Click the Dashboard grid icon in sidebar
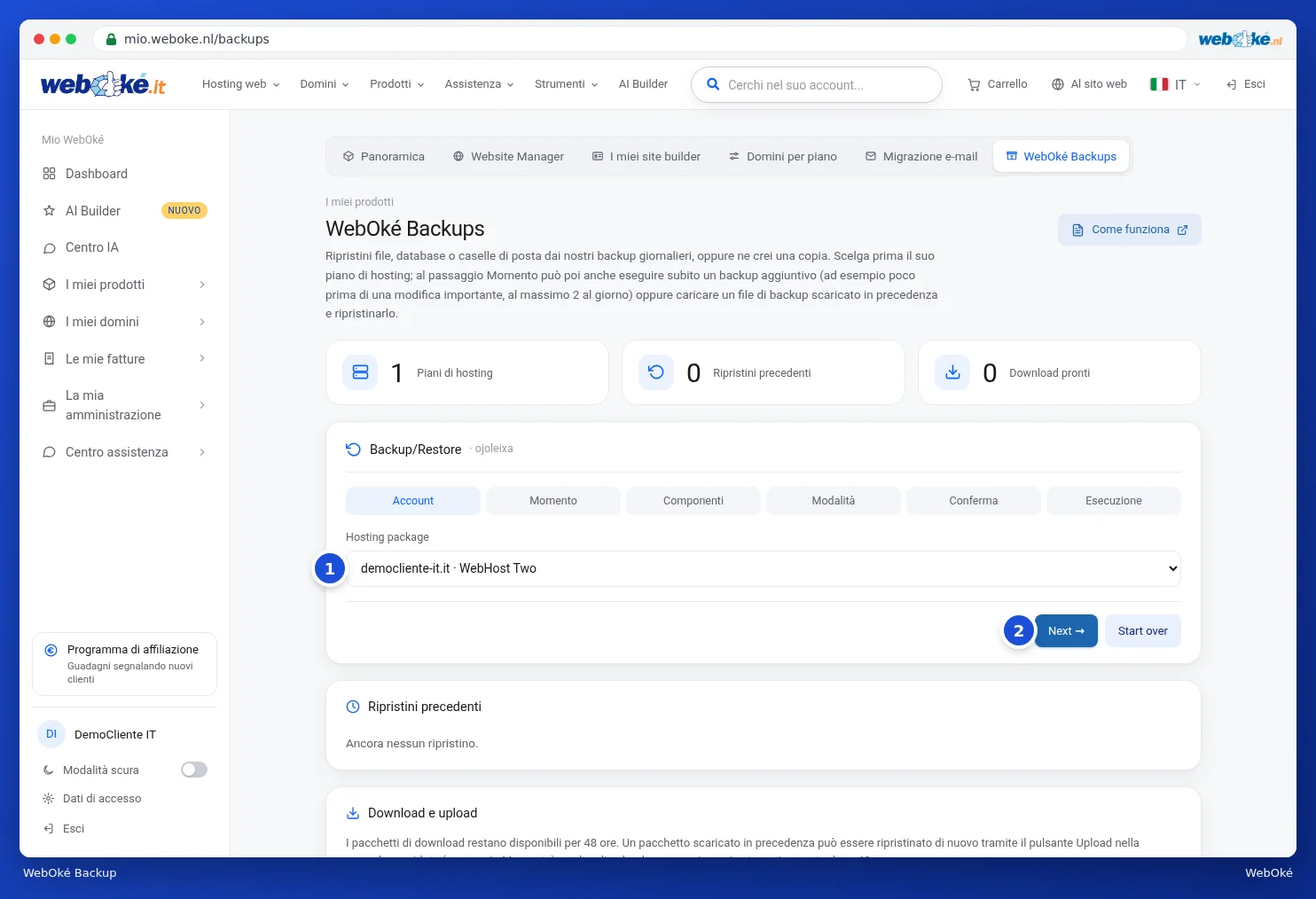The height and width of the screenshot is (899, 1316). click(50, 174)
